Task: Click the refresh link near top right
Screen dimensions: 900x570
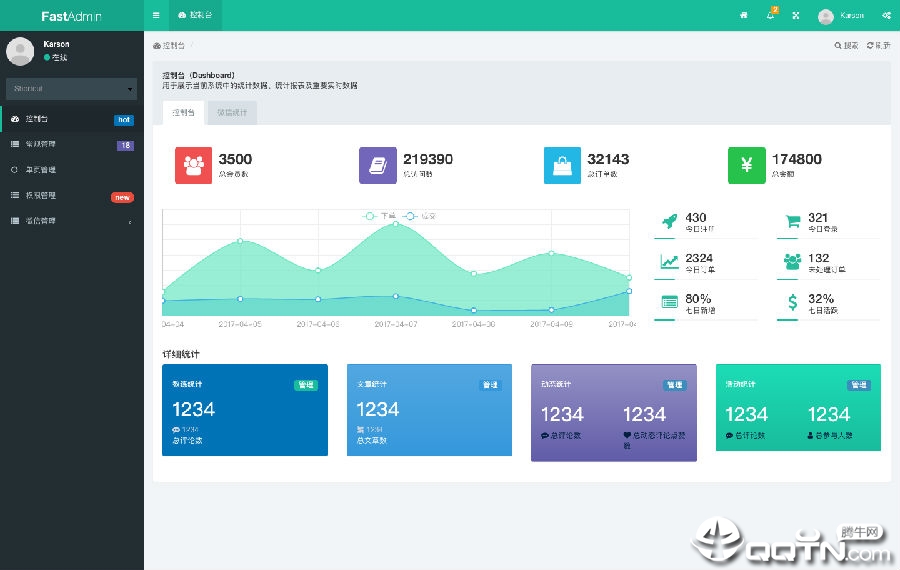Action: click(878, 45)
